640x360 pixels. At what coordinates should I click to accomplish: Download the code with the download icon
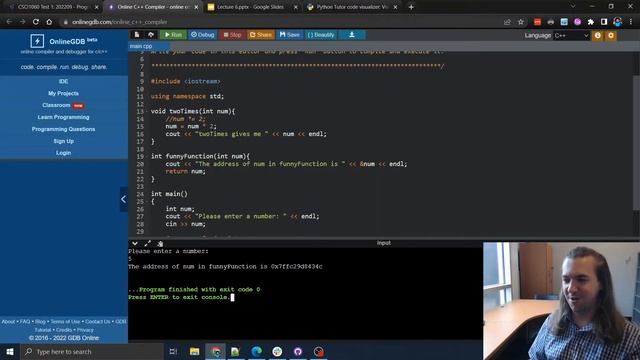pyautogui.click(x=352, y=35)
